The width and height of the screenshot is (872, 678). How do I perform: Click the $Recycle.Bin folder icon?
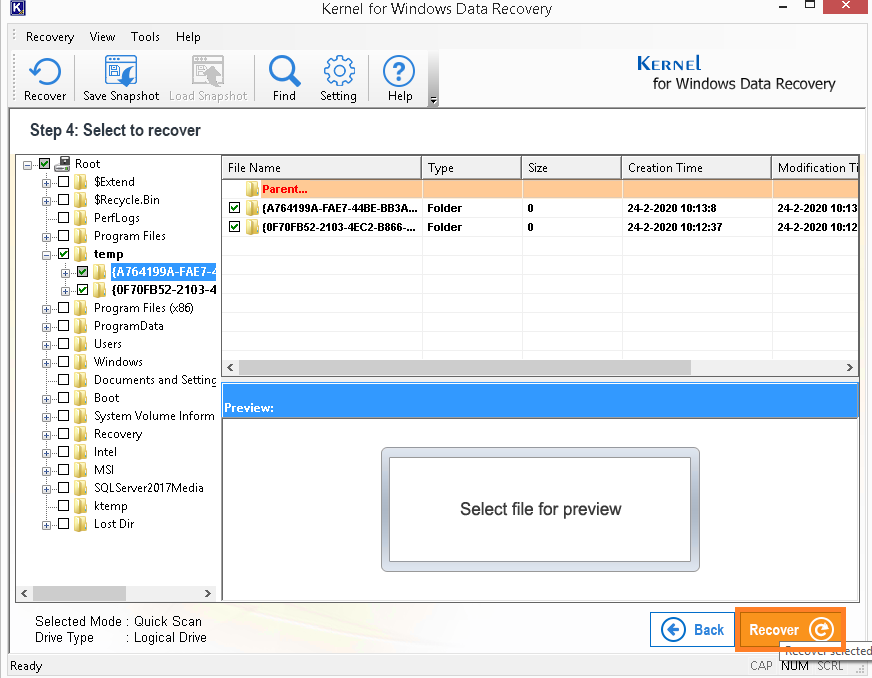tap(81, 200)
